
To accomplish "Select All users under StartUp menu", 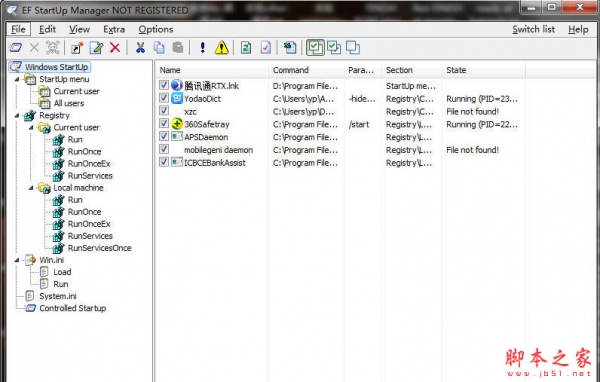I will tap(69, 103).
